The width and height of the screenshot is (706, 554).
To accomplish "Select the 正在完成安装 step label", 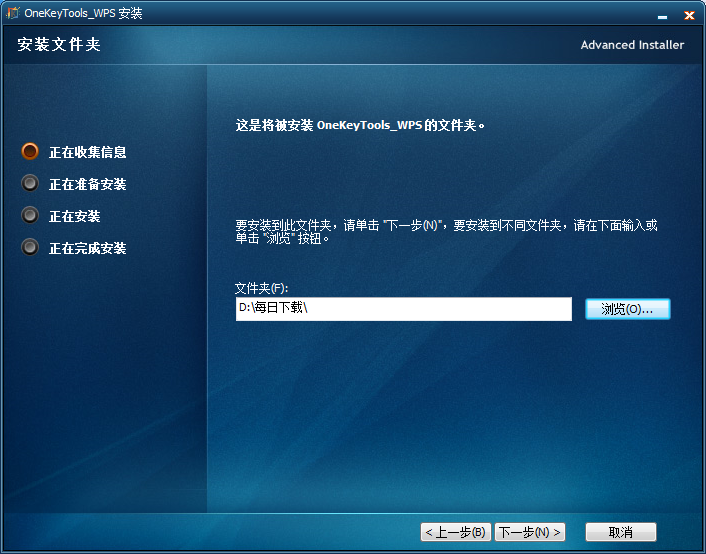I will [87, 249].
